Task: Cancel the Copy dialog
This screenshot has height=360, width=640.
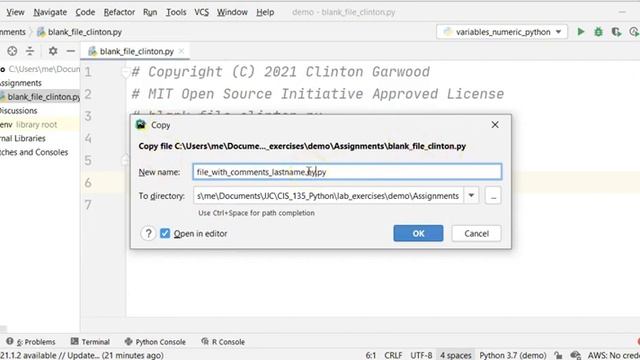Action: coord(476,233)
